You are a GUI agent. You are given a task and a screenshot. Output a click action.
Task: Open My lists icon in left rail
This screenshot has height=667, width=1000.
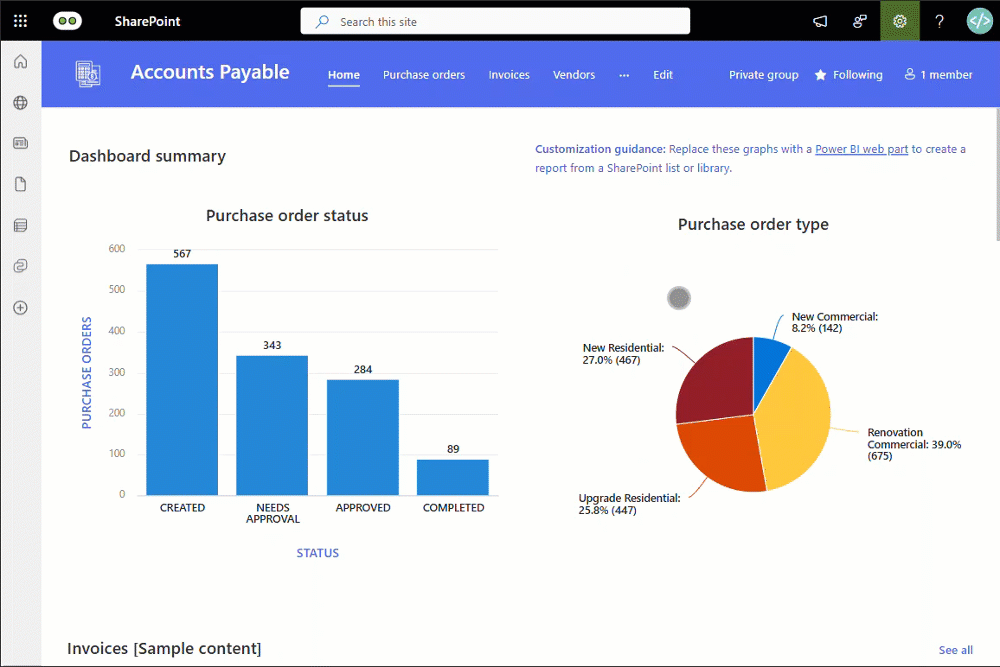[20, 225]
